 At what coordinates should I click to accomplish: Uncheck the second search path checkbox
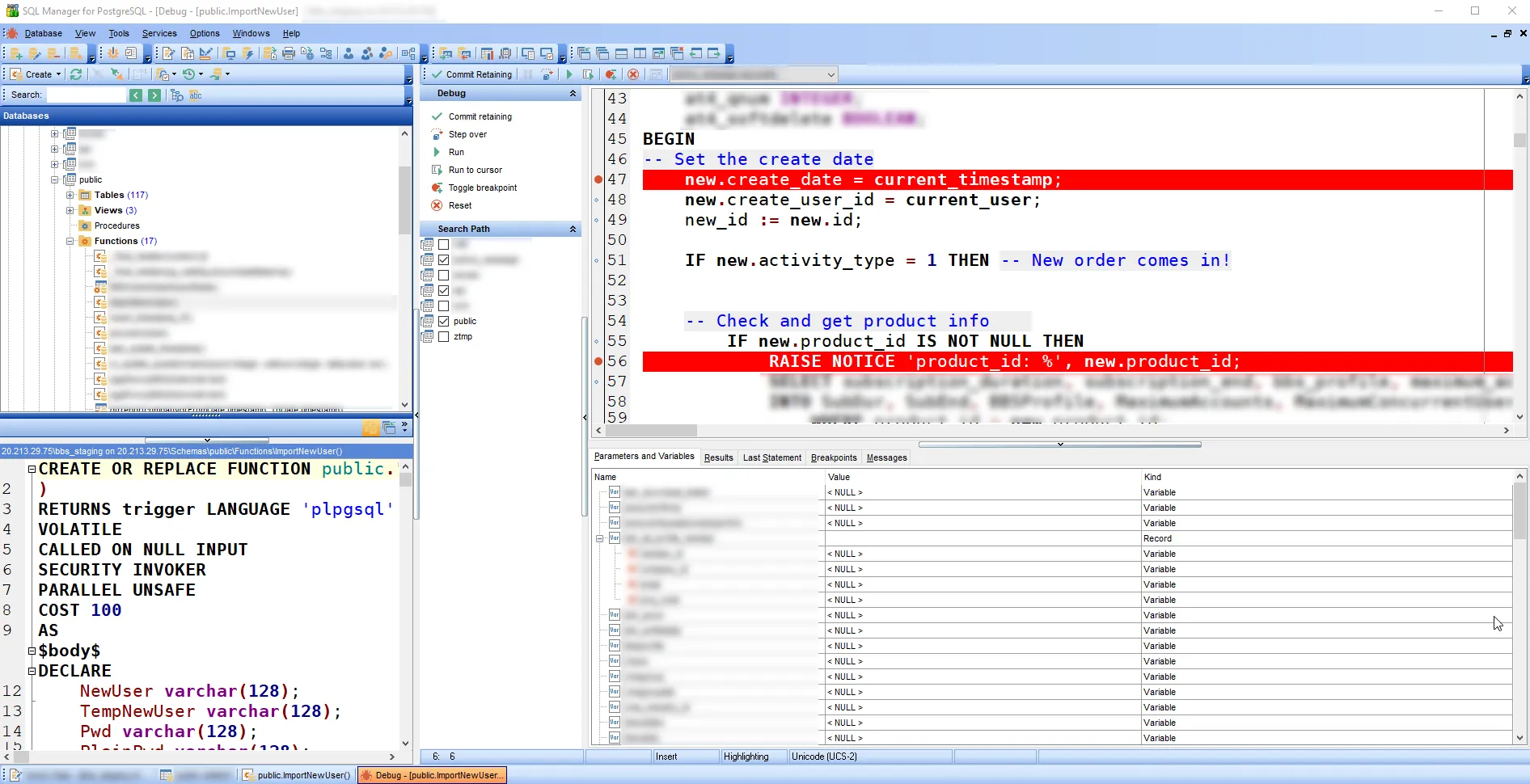[444, 259]
